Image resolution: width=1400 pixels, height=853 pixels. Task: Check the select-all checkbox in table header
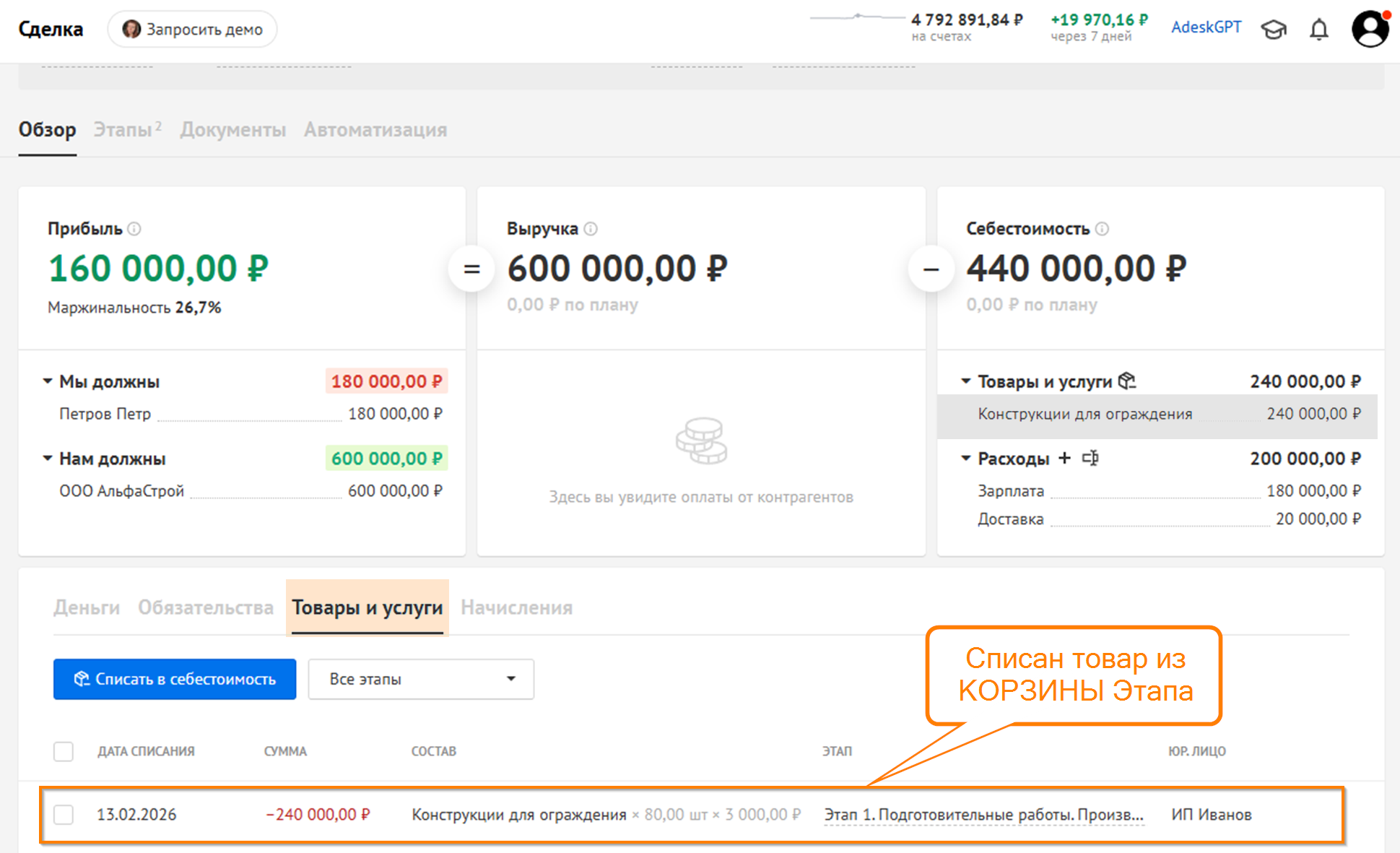[64, 751]
